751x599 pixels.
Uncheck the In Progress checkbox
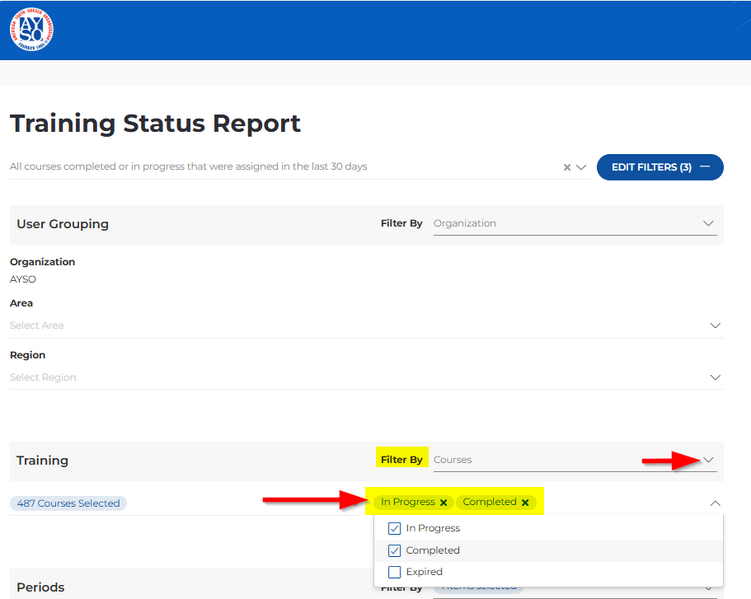394,528
